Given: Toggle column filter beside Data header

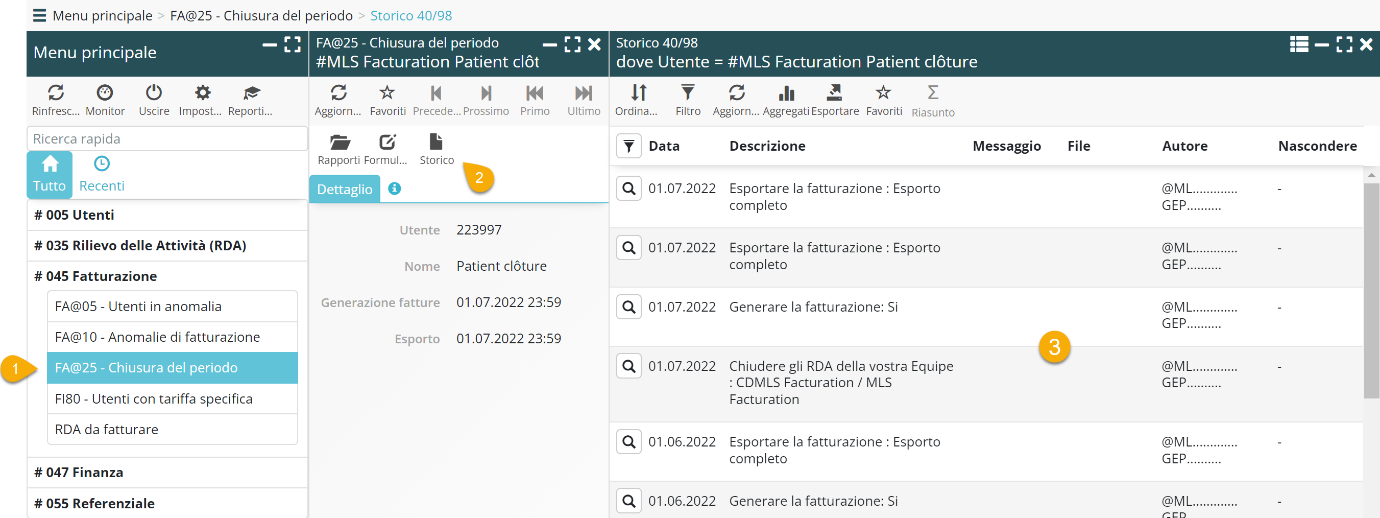Looking at the screenshot, I should pos(628,146).
